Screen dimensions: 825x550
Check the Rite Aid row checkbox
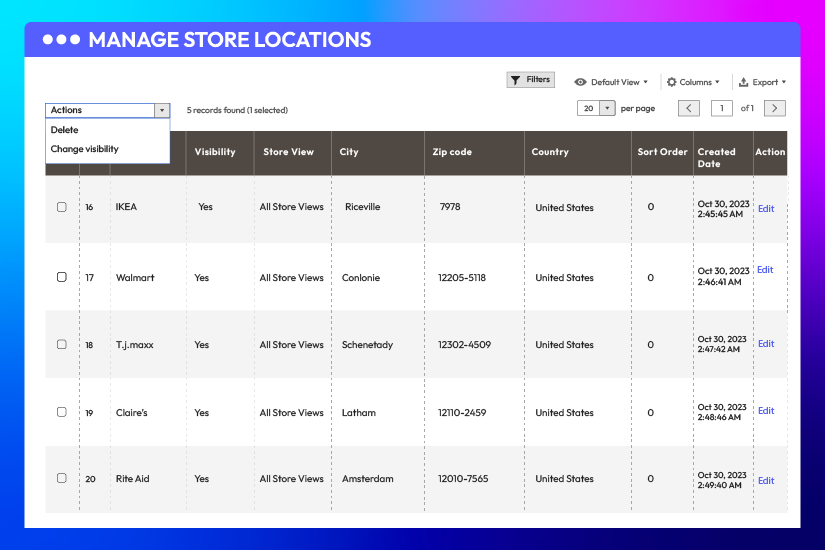pyautogui.click(x=62, y=478)
